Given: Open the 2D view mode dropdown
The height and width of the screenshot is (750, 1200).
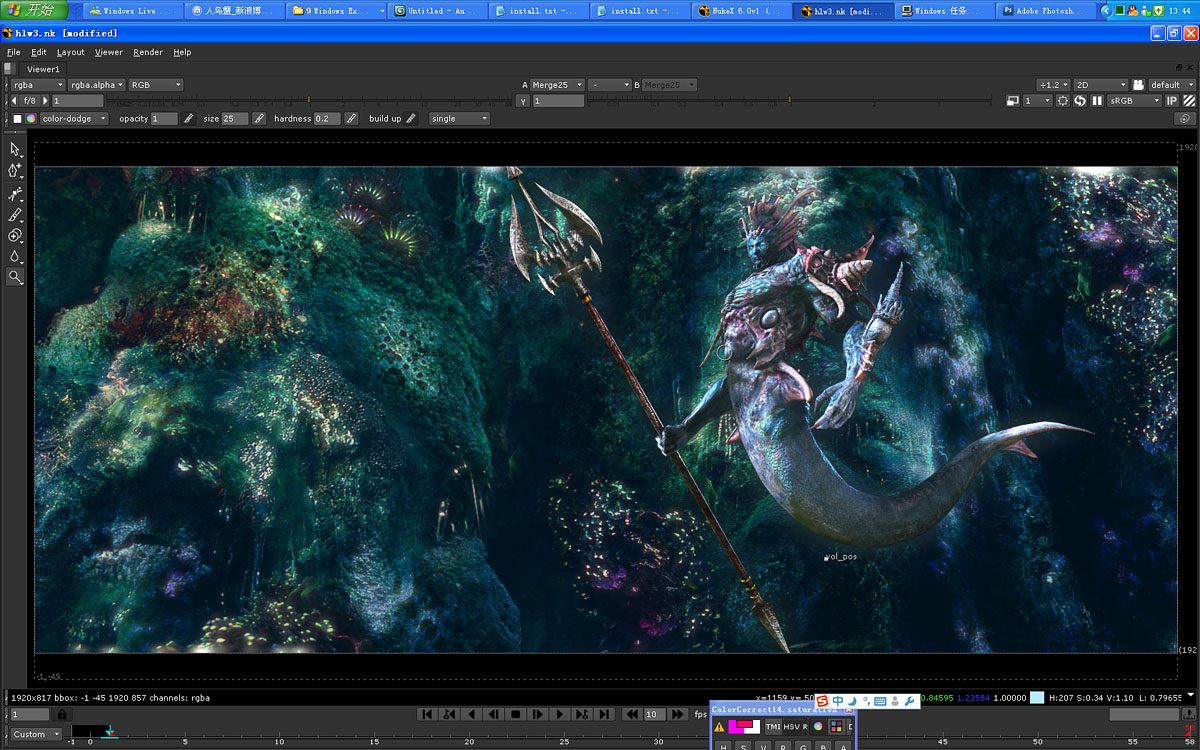Looking at the screenshot, I should point(1100,85).
